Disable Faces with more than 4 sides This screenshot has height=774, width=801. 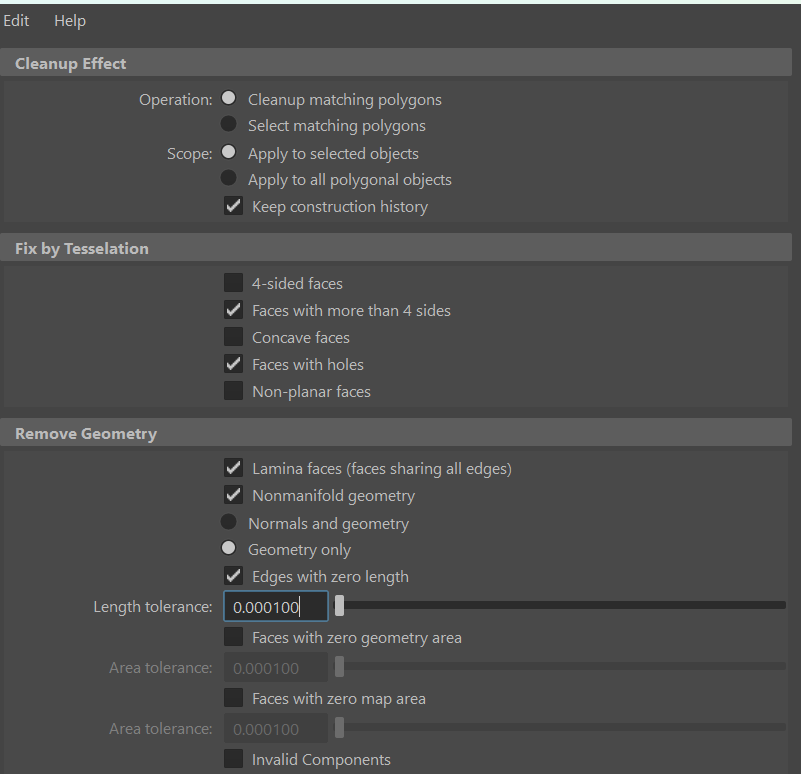coord(234,310)
